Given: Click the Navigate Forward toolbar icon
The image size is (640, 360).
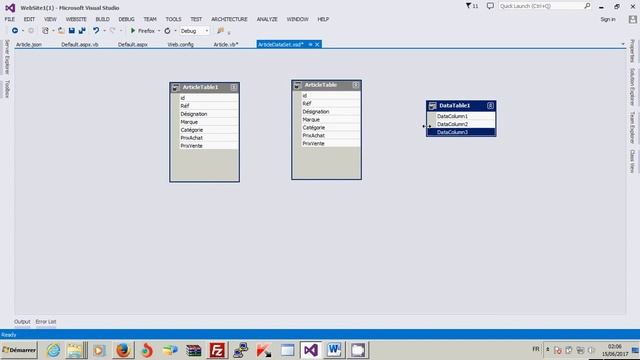Looking at the screenshot, I should (31, 31).
